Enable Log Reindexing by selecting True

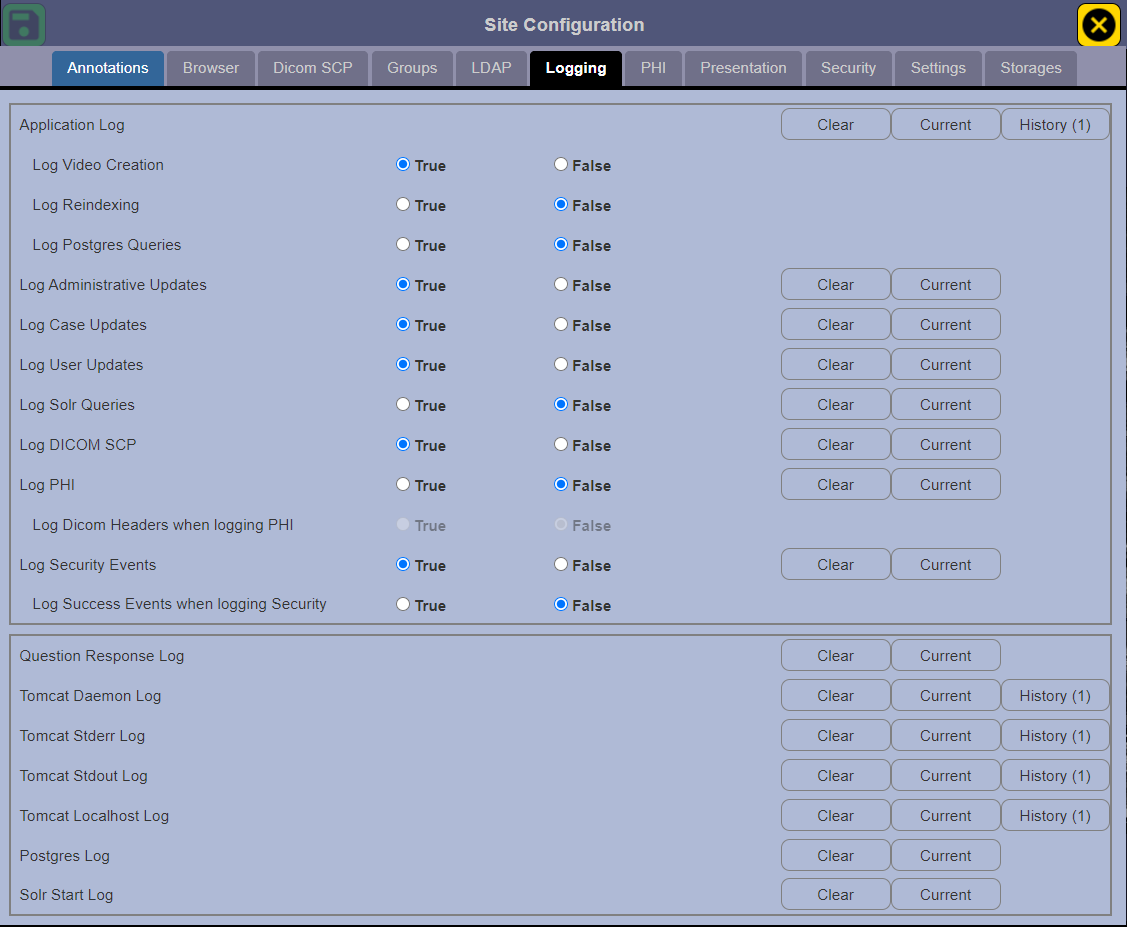401,205
